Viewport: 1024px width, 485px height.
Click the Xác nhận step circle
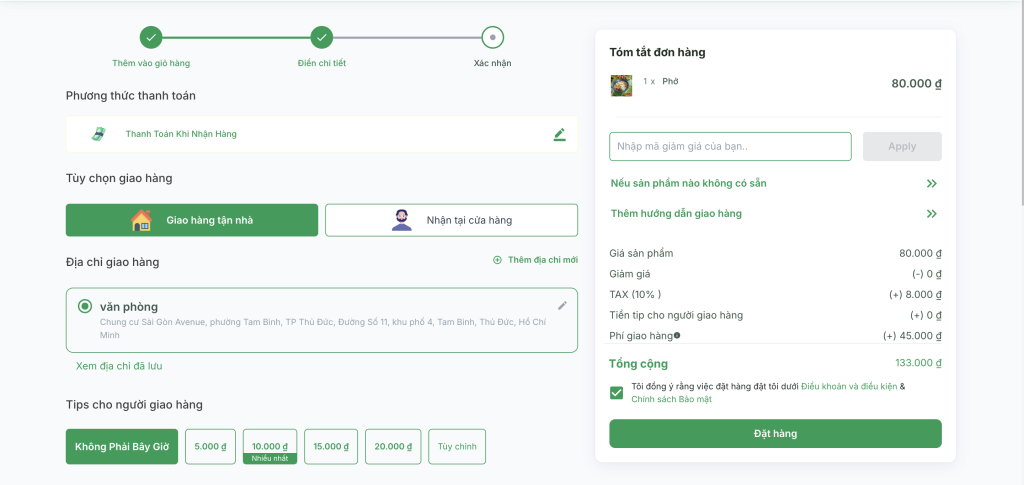coord(492,38)
